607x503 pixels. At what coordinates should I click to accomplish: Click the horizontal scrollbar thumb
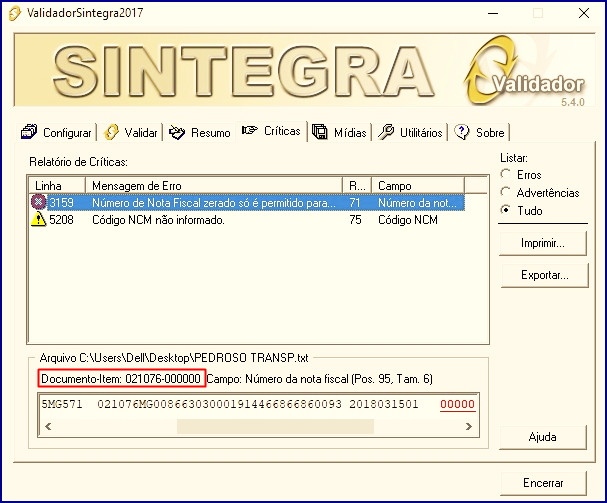(x=275, y=426)
